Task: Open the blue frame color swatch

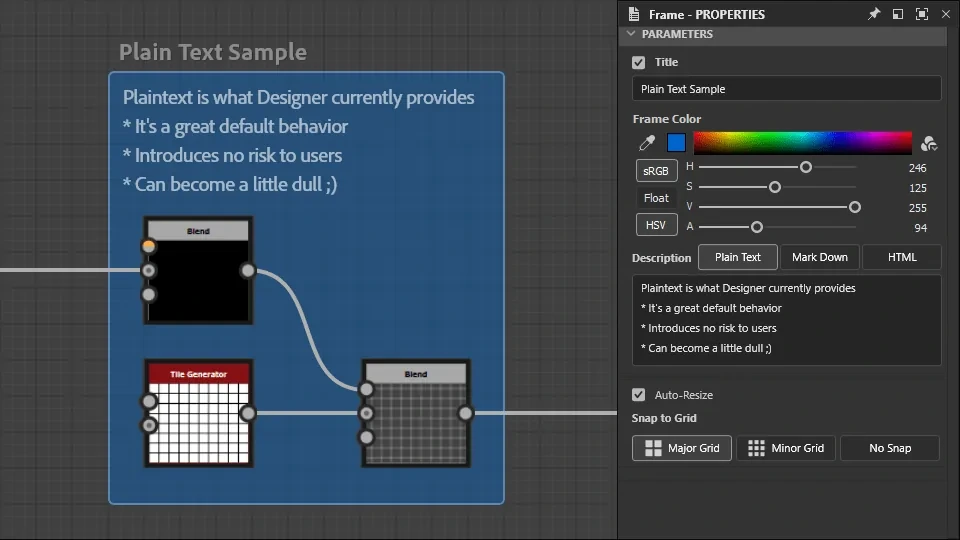Action: tap(676, 143)
